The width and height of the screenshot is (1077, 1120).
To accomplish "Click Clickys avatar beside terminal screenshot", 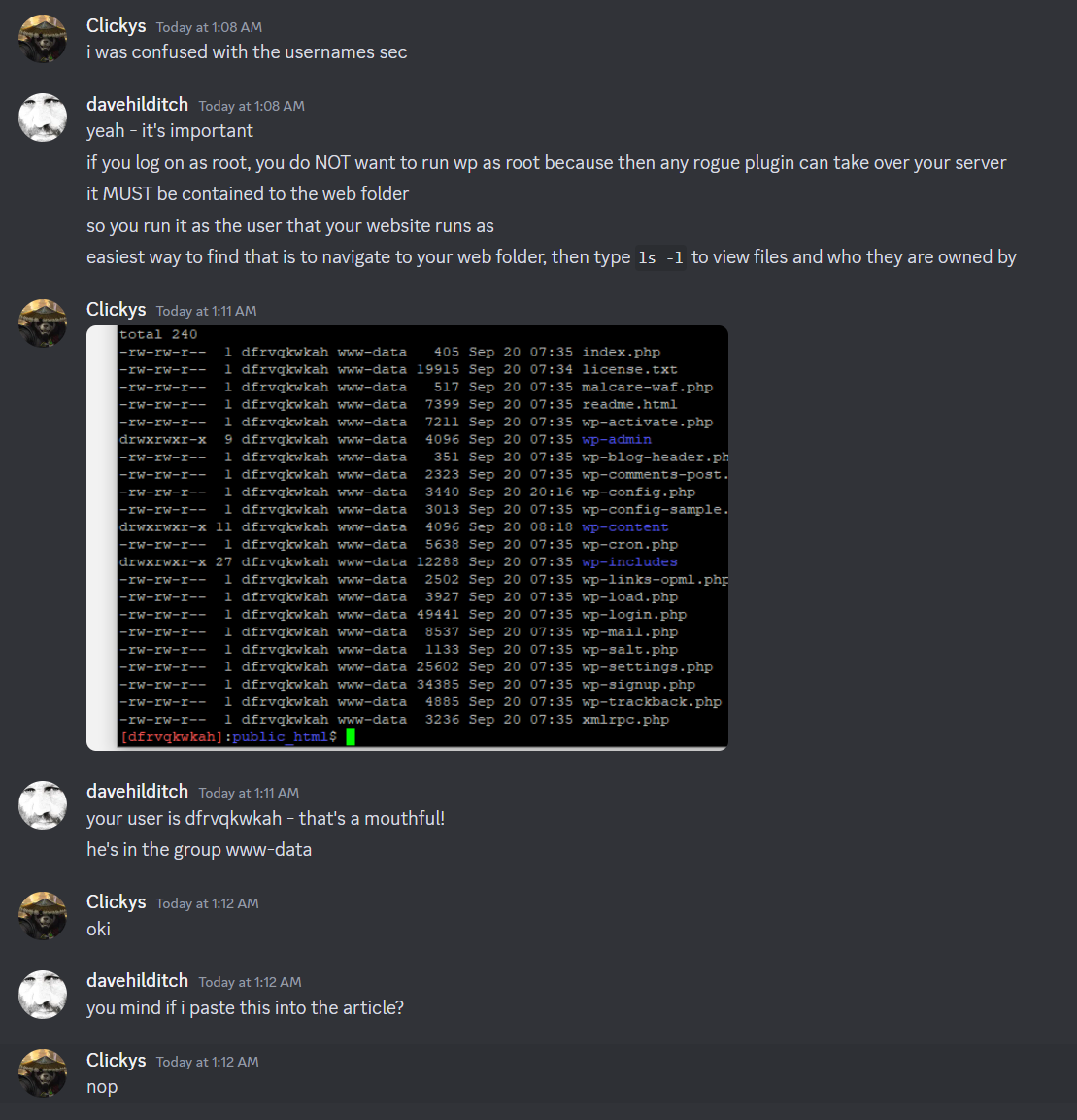I will [43, 322].
